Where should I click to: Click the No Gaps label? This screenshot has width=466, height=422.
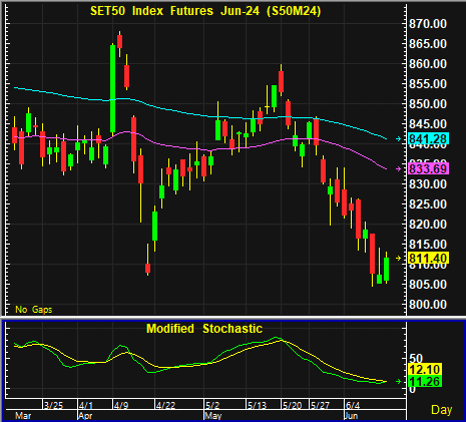click(x=34, y=310)
